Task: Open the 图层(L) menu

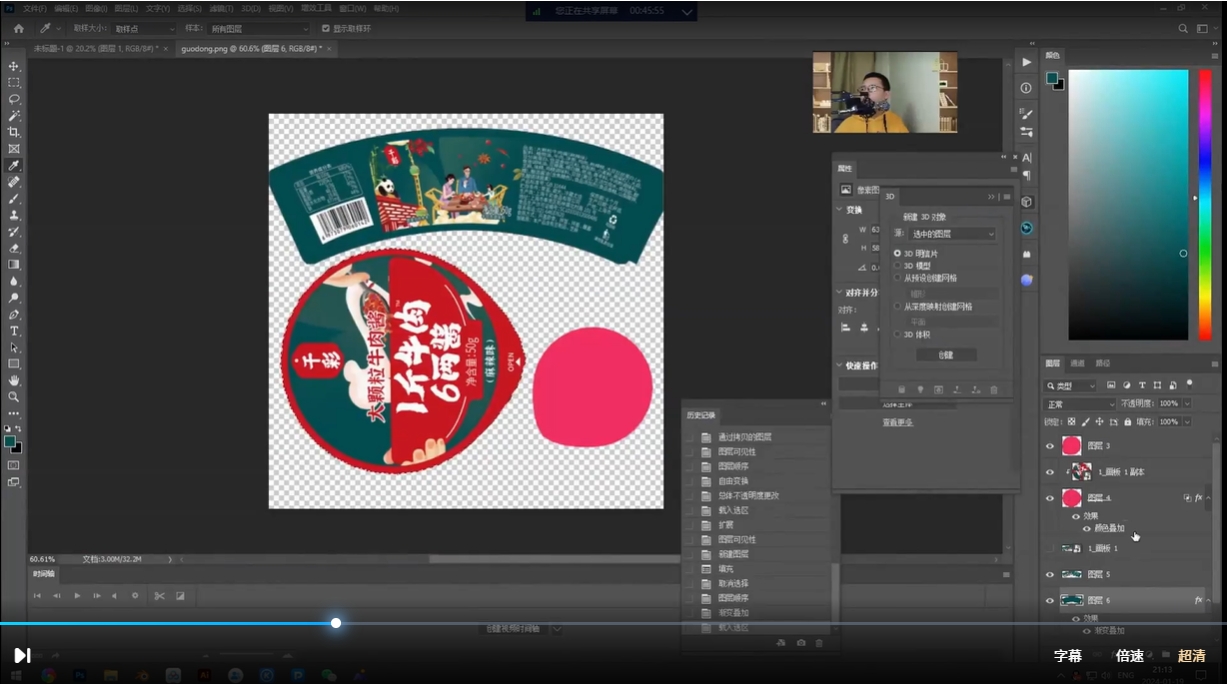Action: click(x=126, y=8)
